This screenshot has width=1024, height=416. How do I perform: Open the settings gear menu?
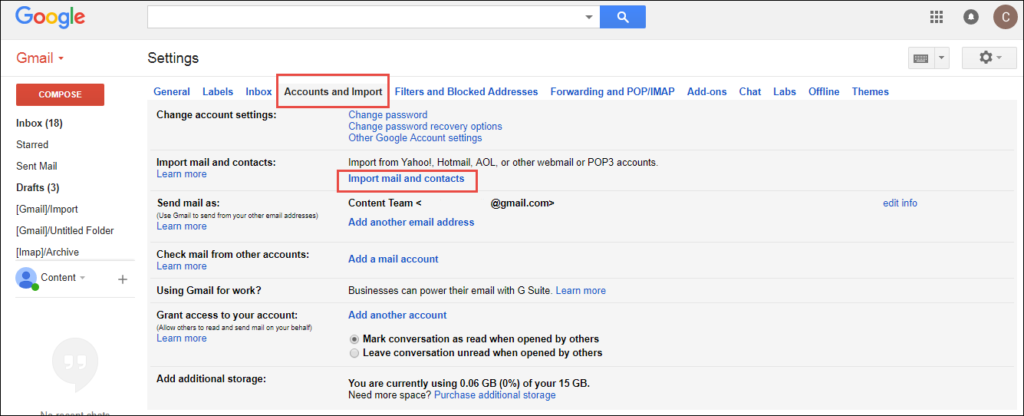click(x=989, y=58)
